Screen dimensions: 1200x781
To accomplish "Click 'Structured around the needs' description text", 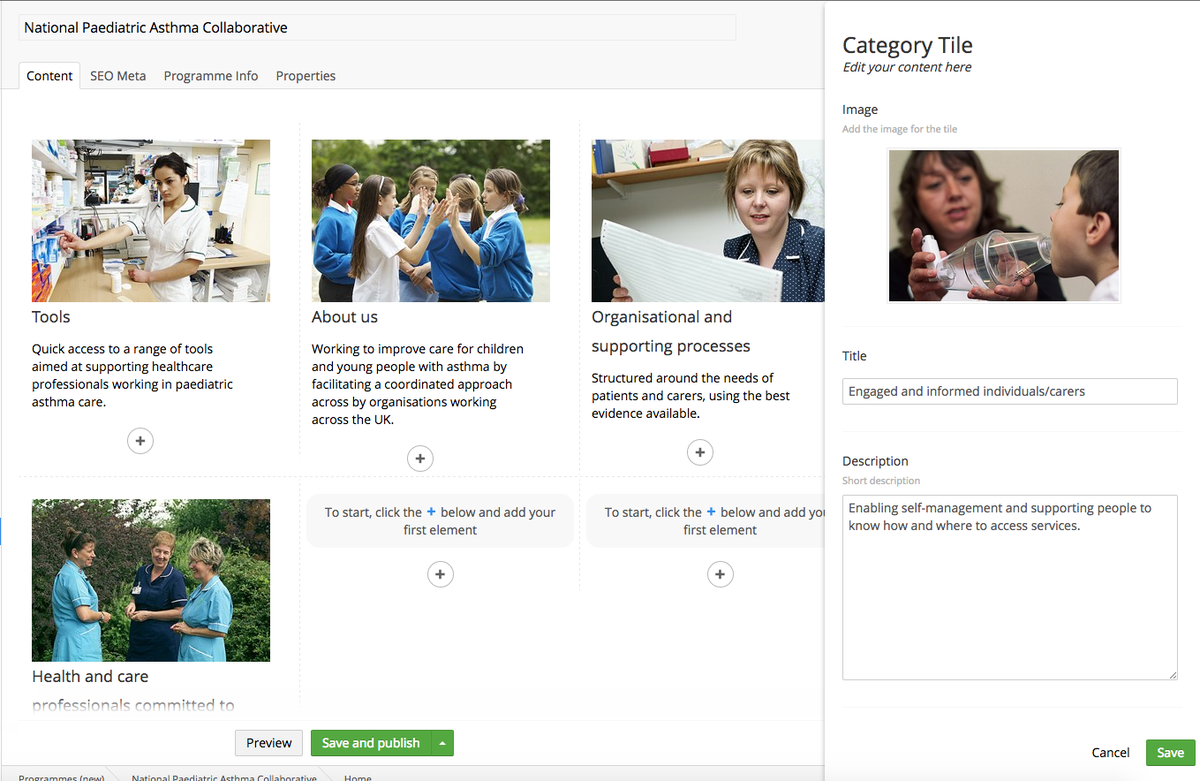I will click(x=691, y=396).
